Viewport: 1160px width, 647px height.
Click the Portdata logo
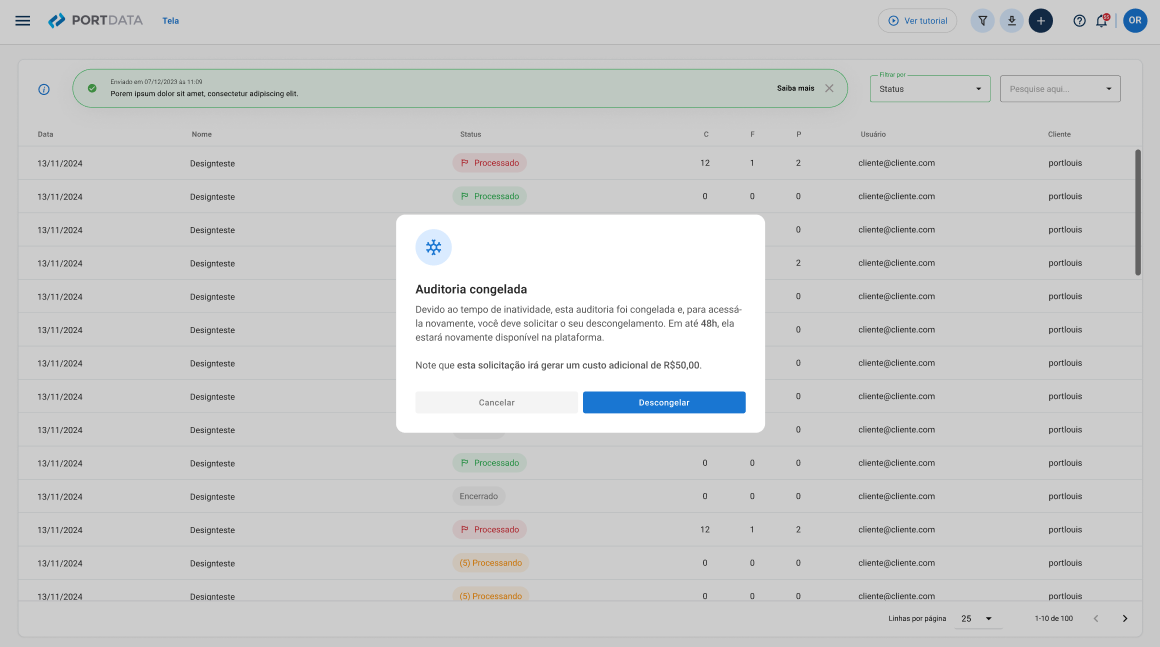96,20
